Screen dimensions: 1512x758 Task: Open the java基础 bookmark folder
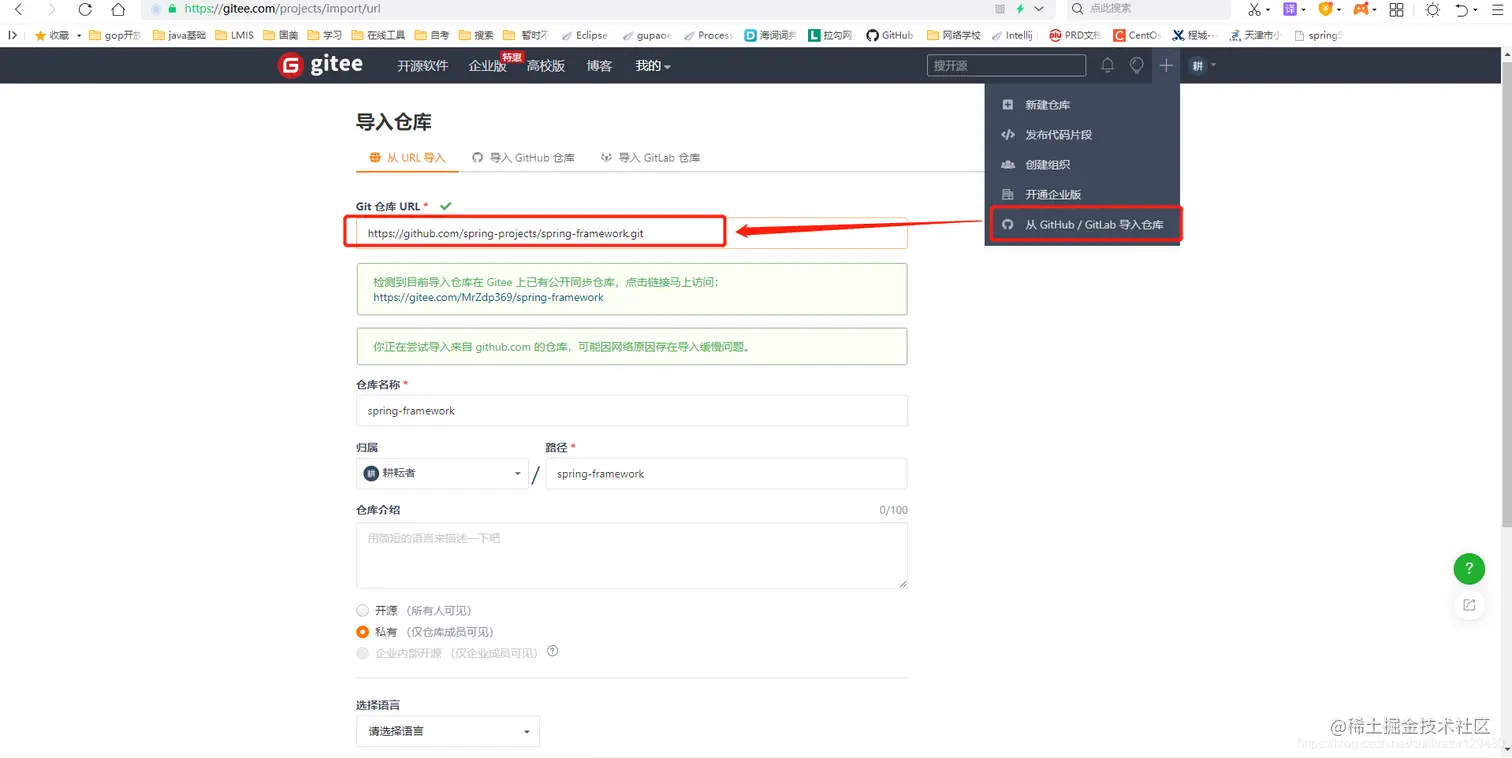click(180, 35)
